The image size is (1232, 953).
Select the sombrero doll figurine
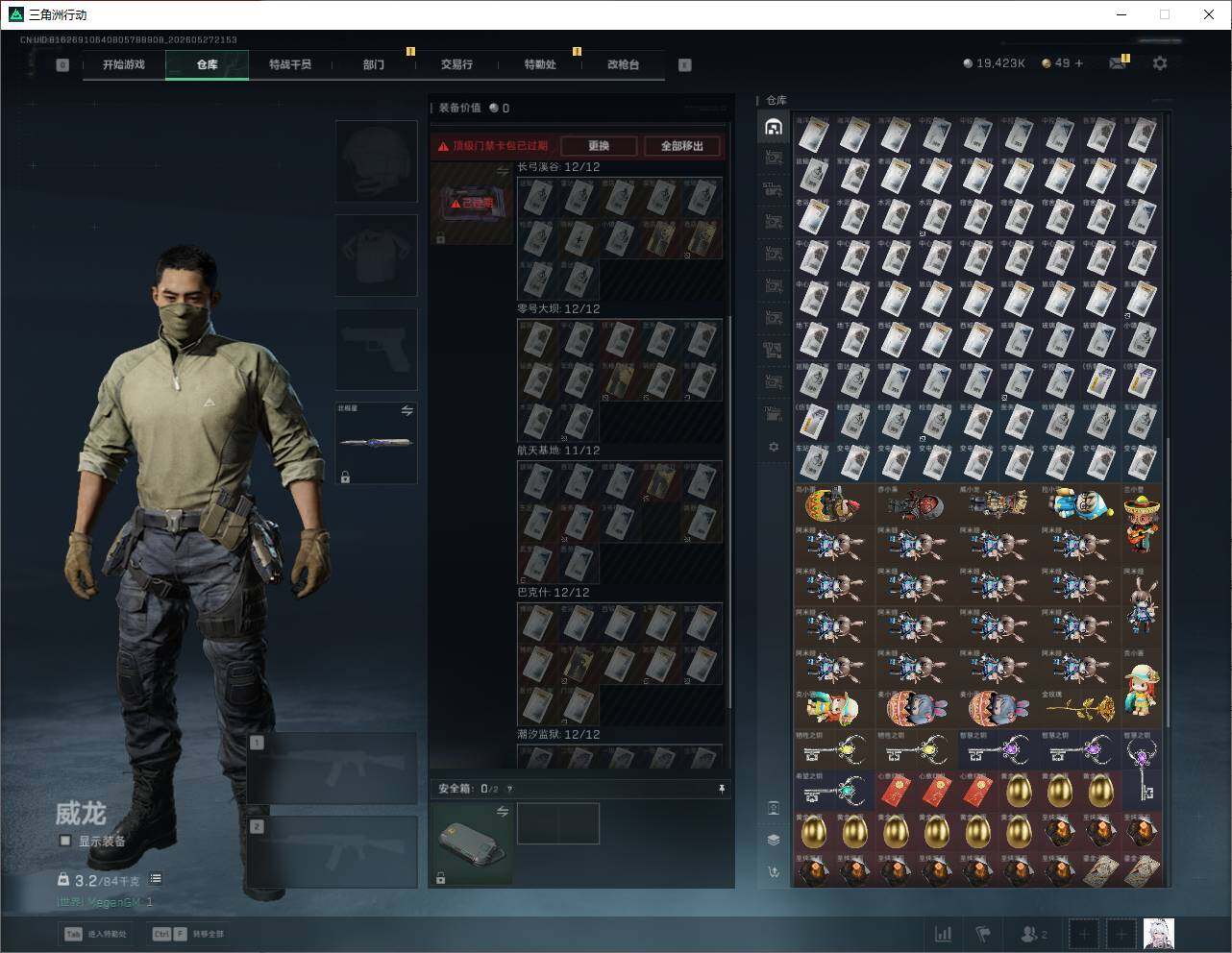point(1142,524)
